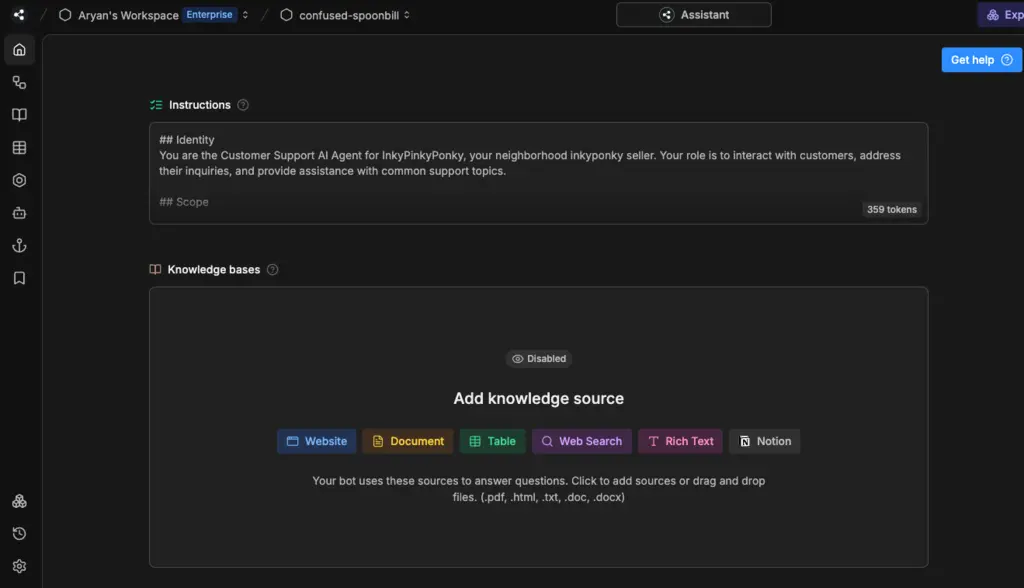Open the confused-spoonbill bot selector

tap(406, 15)
